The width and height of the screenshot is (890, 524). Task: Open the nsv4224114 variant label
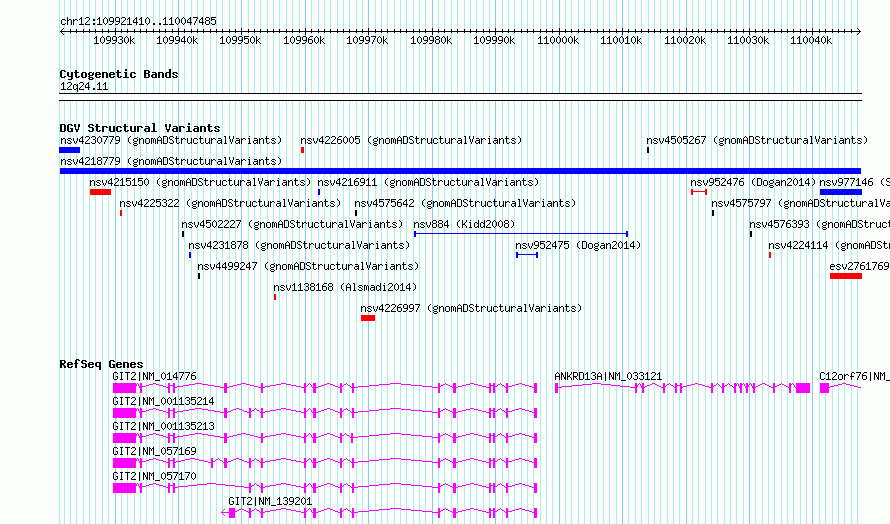[829, 245]
